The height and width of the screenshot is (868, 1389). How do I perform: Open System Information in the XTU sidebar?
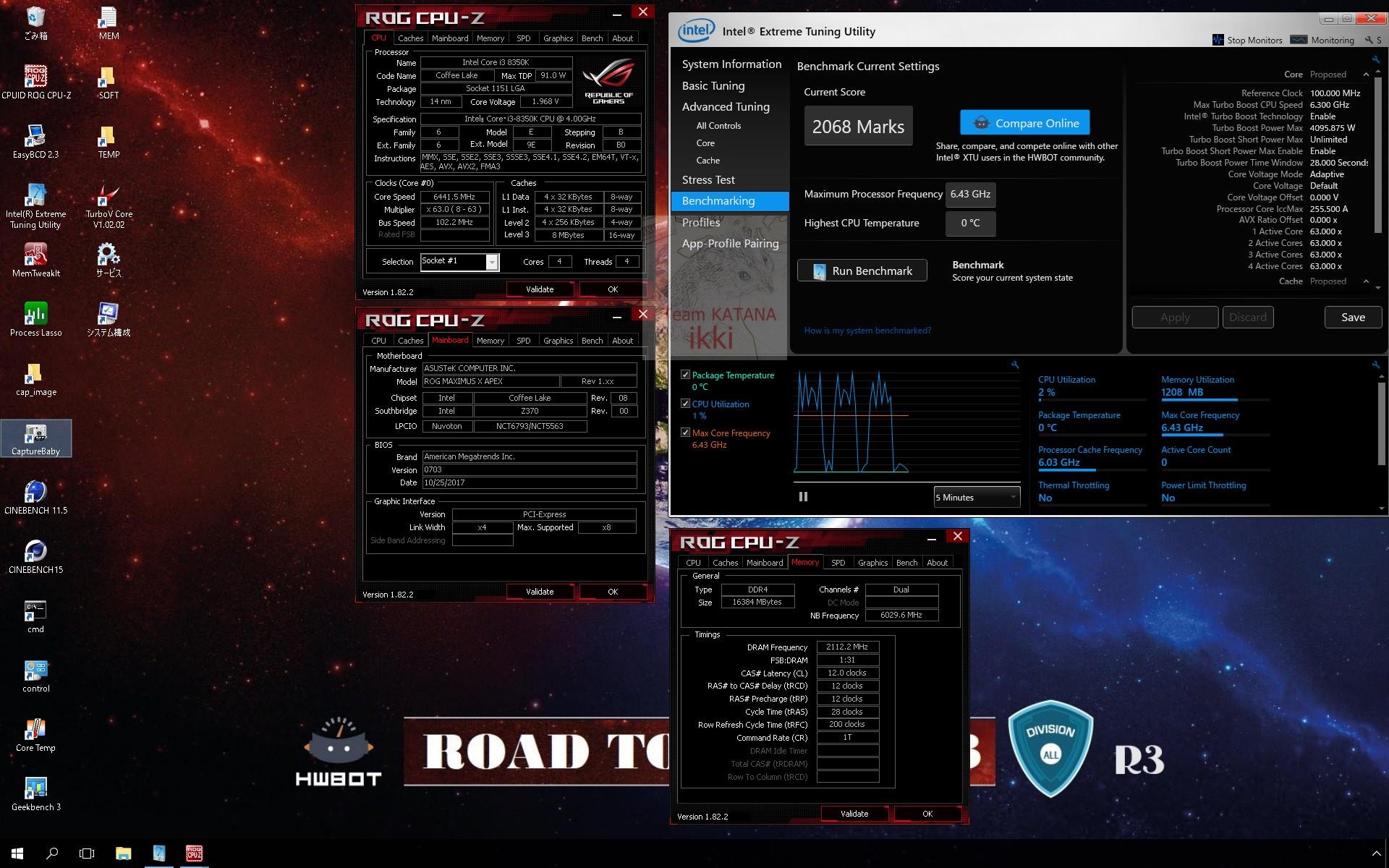[x=731, y=64]
